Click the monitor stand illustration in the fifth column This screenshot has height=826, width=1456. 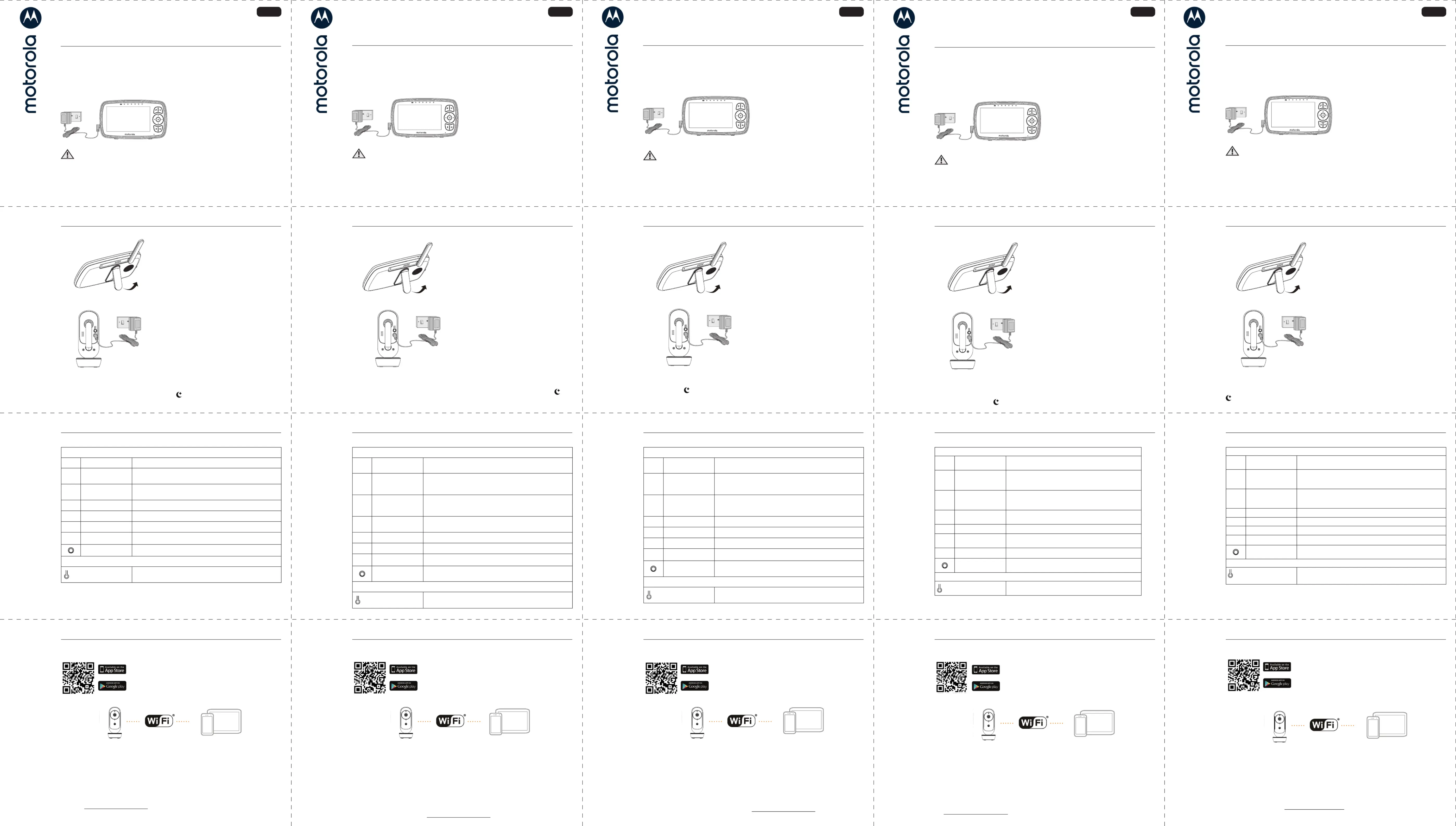coord(1271,267)
